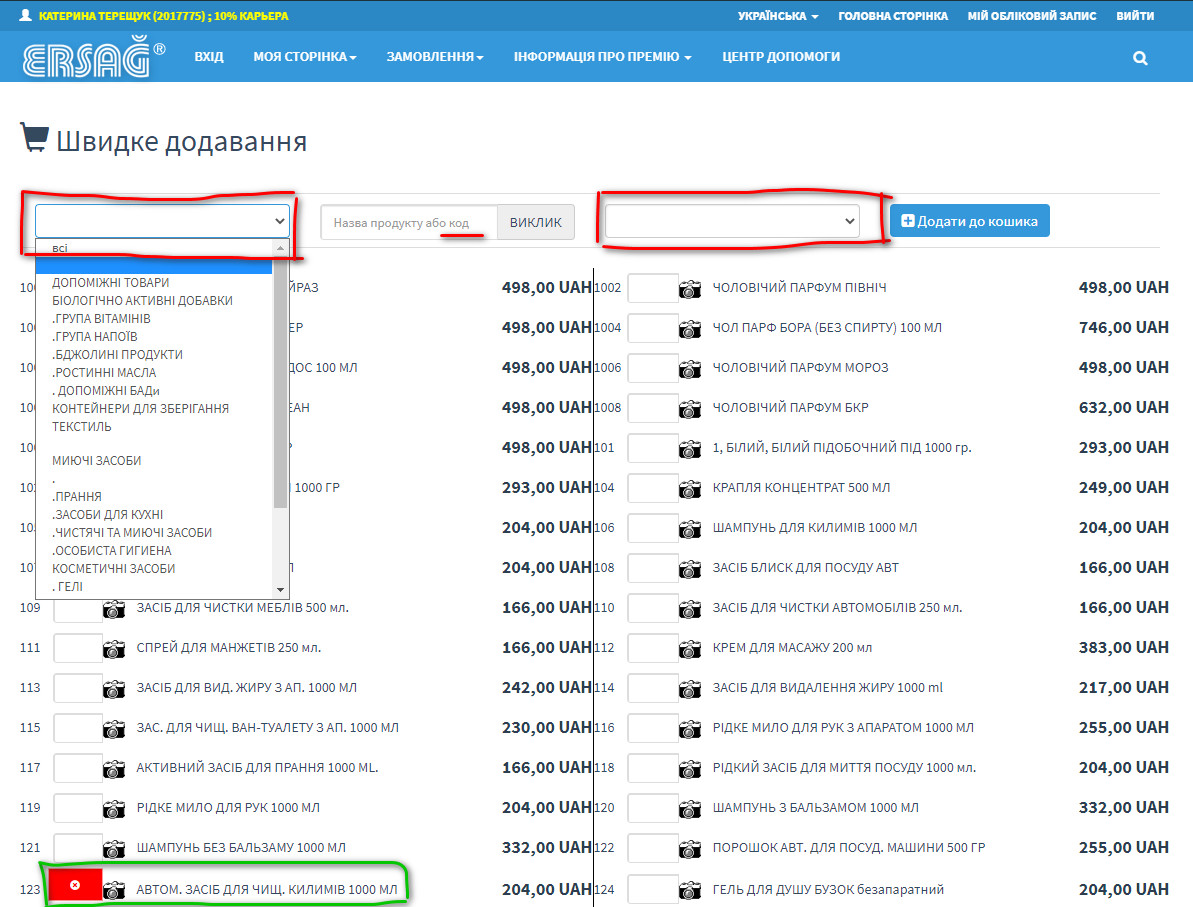Open ІНФОРМАЦІЯ ПРО ПРЕМІЮ menu

click(x=602, y=57)
